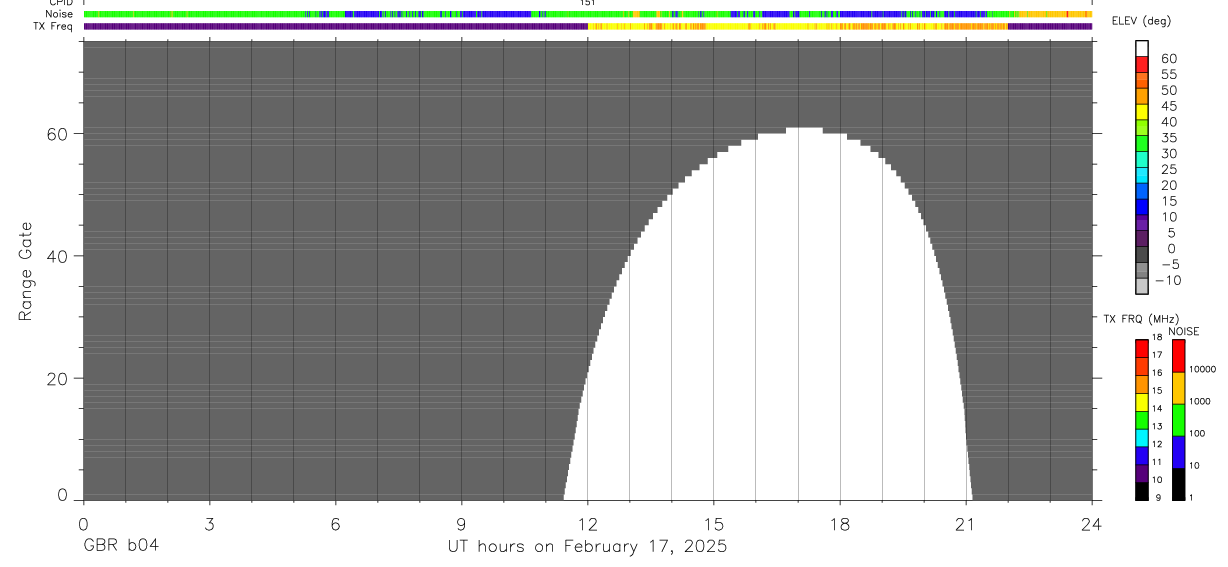Click the purple 5–10 degree elevation swatch
The height and width of the screenshot is (567, 1228).
coord(1142,224)
